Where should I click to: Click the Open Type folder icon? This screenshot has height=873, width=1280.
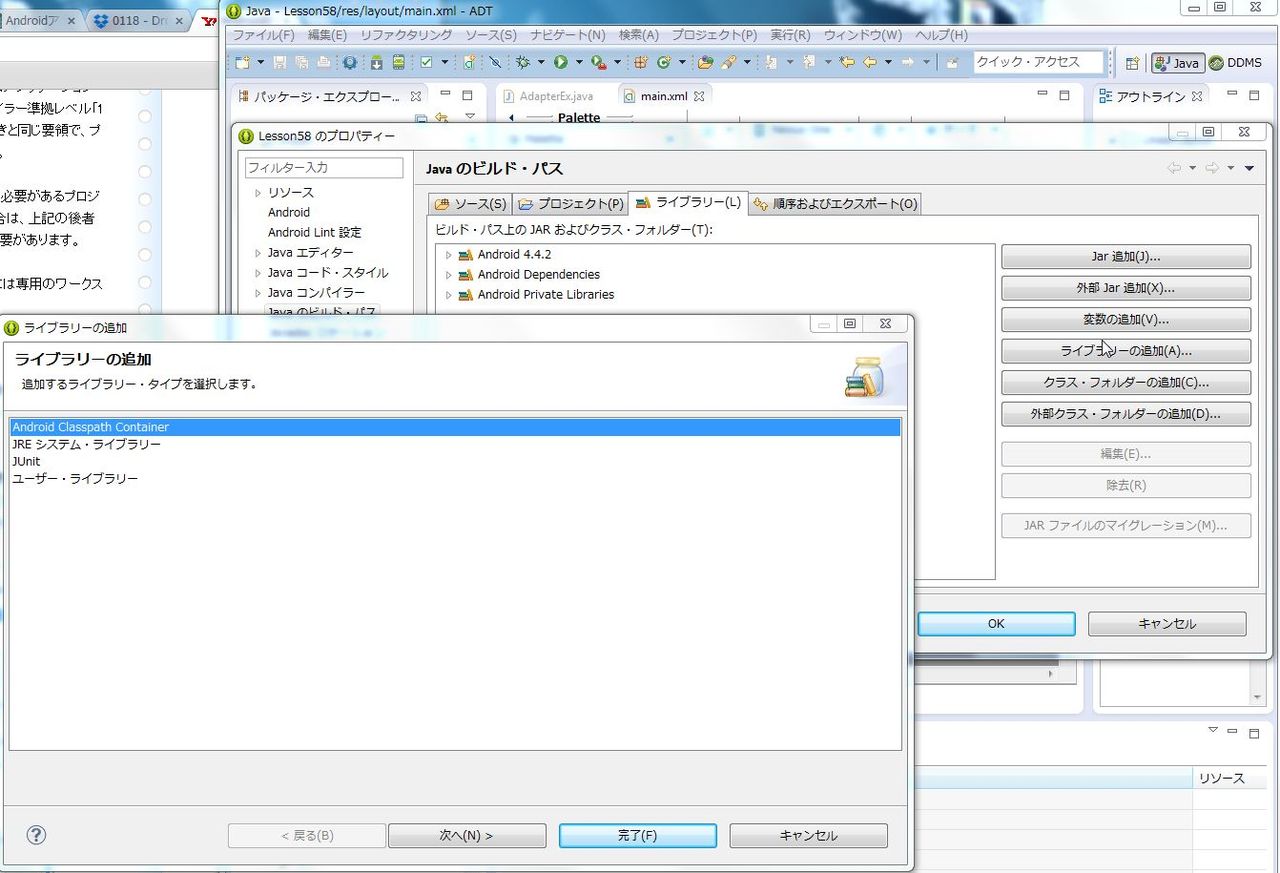coord(706,62)
